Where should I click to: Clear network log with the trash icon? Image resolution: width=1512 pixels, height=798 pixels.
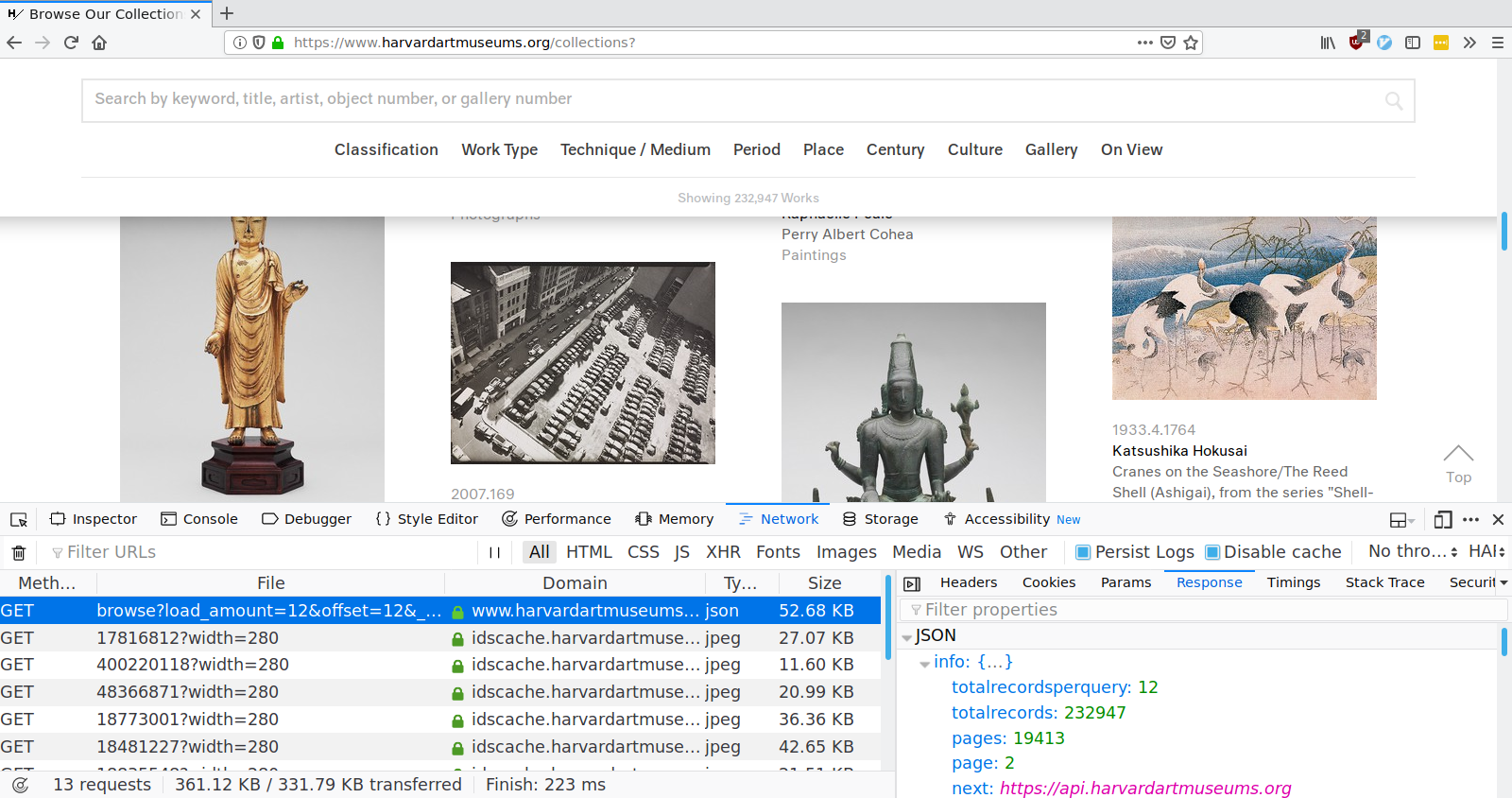19,553
